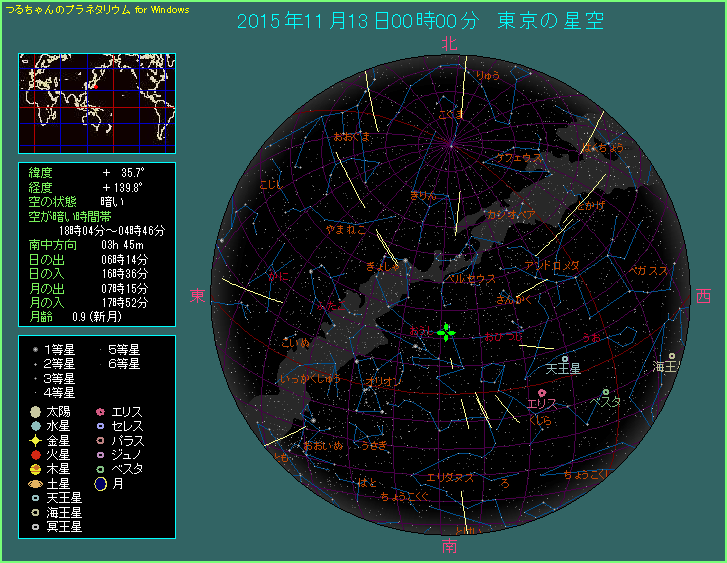Click the Sun (太陽) icon in the legend
Image resolution: width=727 pixels, height=563 pixels.
(35, 411)
